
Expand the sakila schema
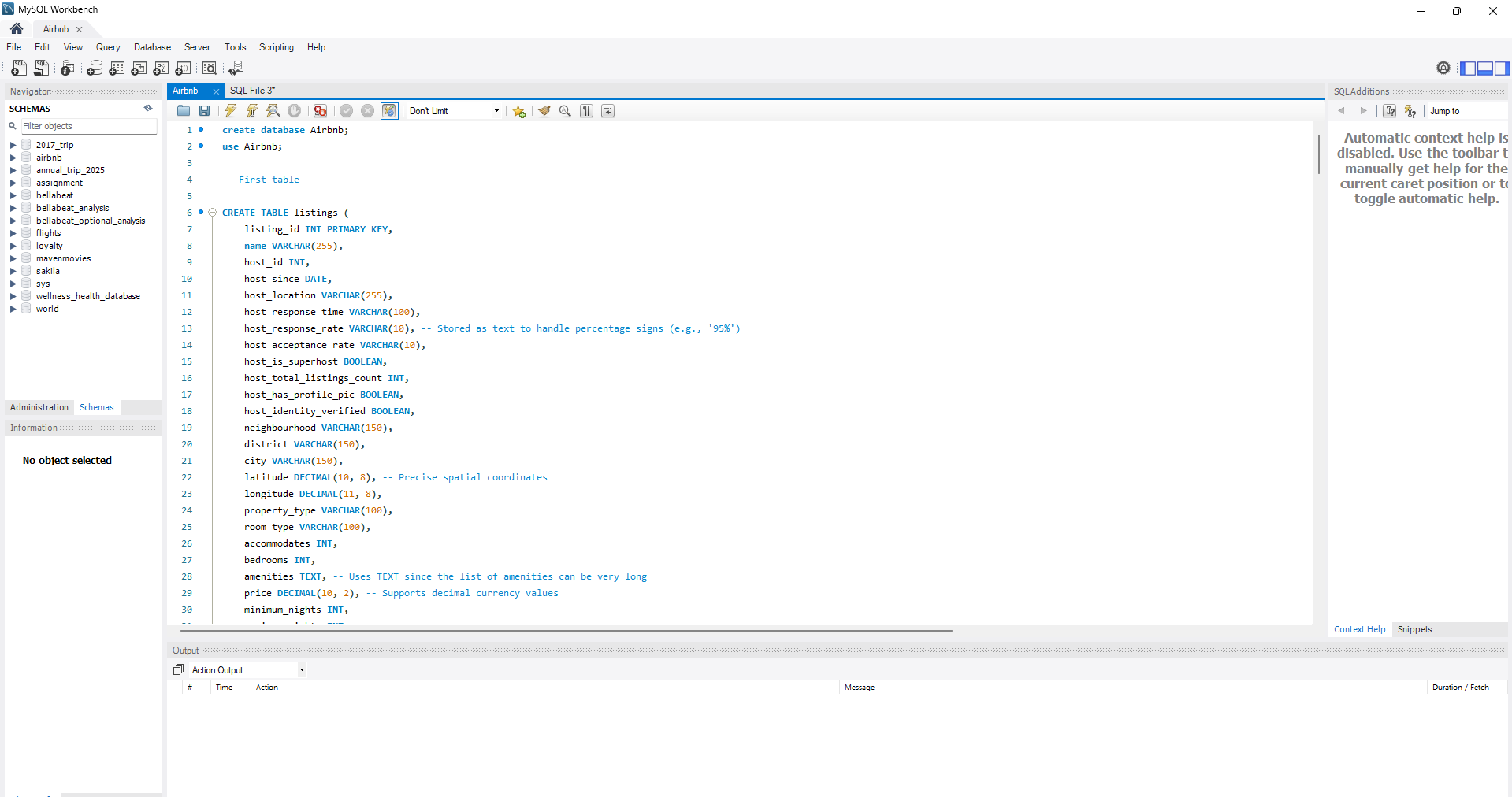tap(13, 271)
